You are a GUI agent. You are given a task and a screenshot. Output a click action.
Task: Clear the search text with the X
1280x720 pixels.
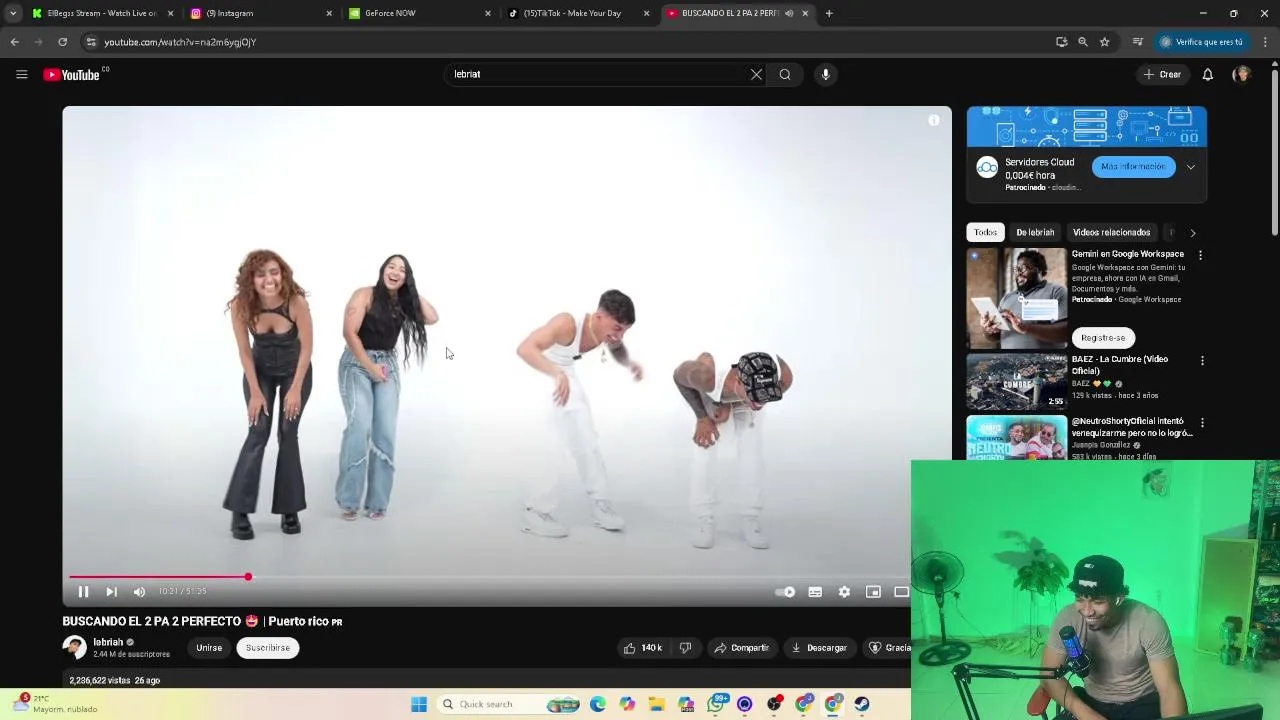[756, 74]
